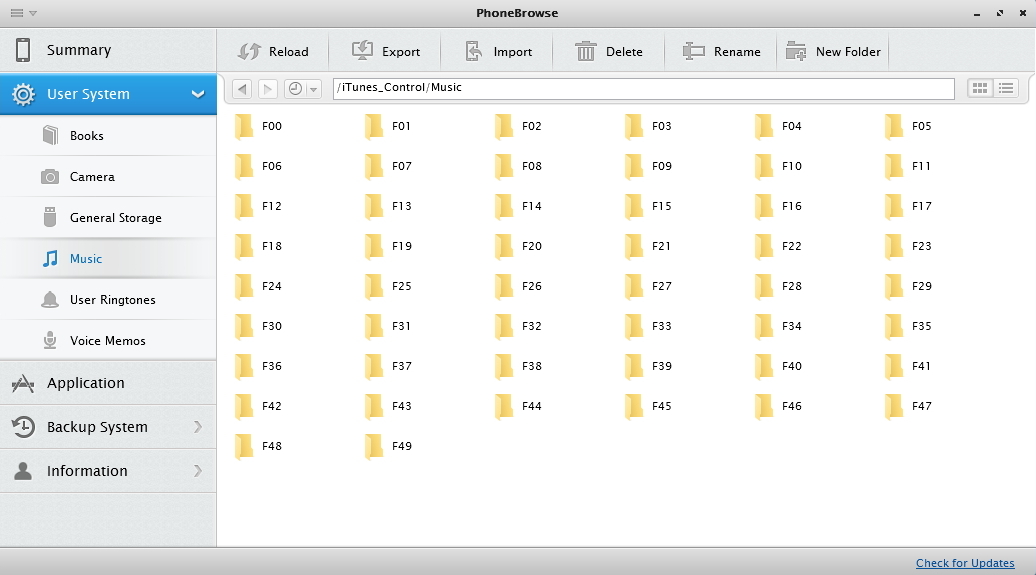
Task: Select folder F35
Action: tap(908, 326)
